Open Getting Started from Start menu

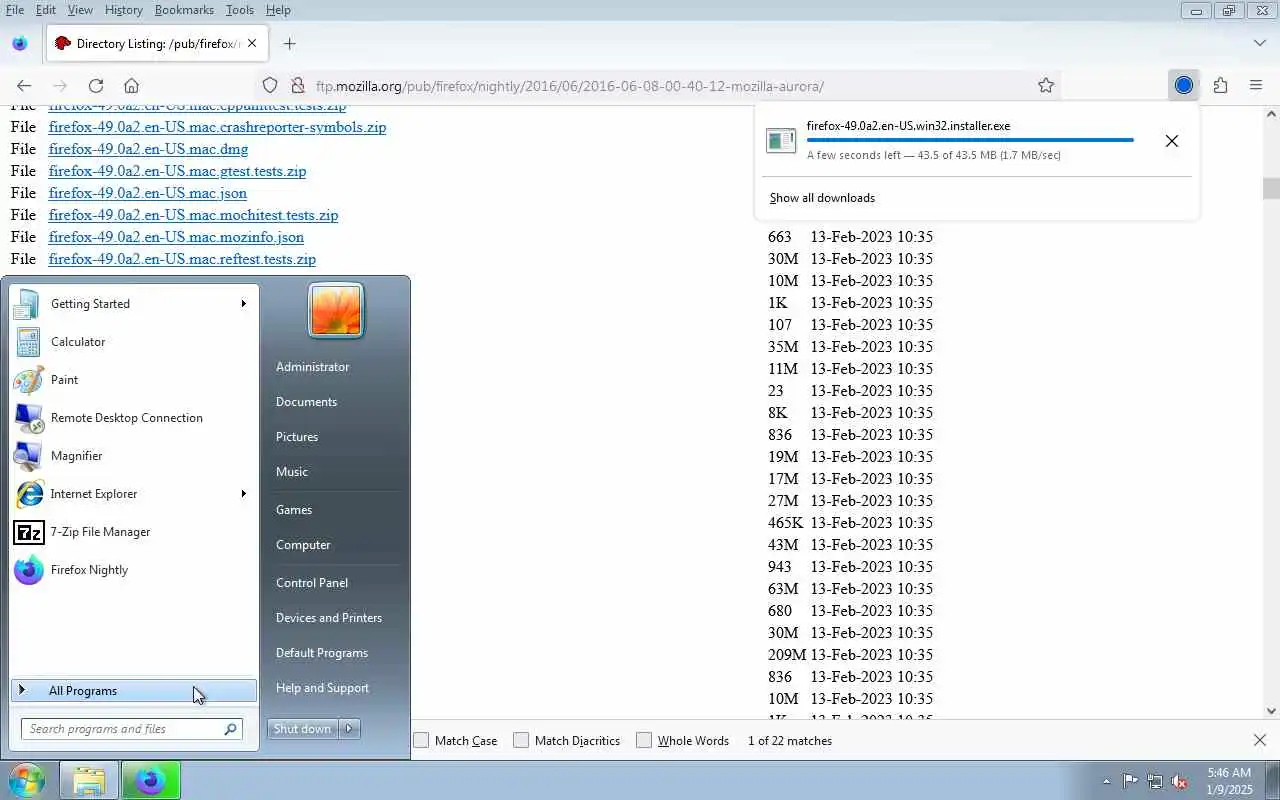click(133, 304)
